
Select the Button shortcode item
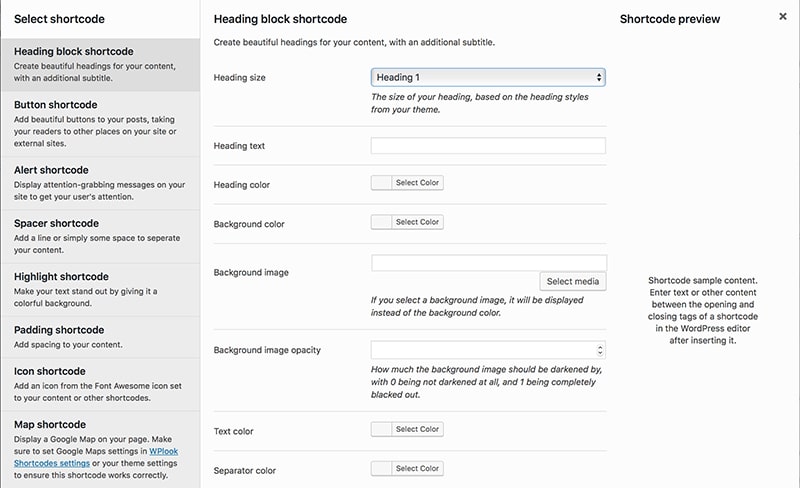(x=101, y=124)
